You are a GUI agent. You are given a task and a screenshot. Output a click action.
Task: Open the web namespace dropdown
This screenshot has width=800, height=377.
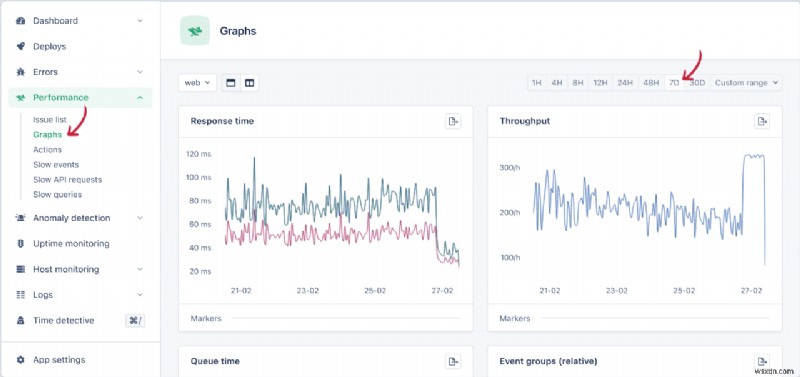point(197,83)
